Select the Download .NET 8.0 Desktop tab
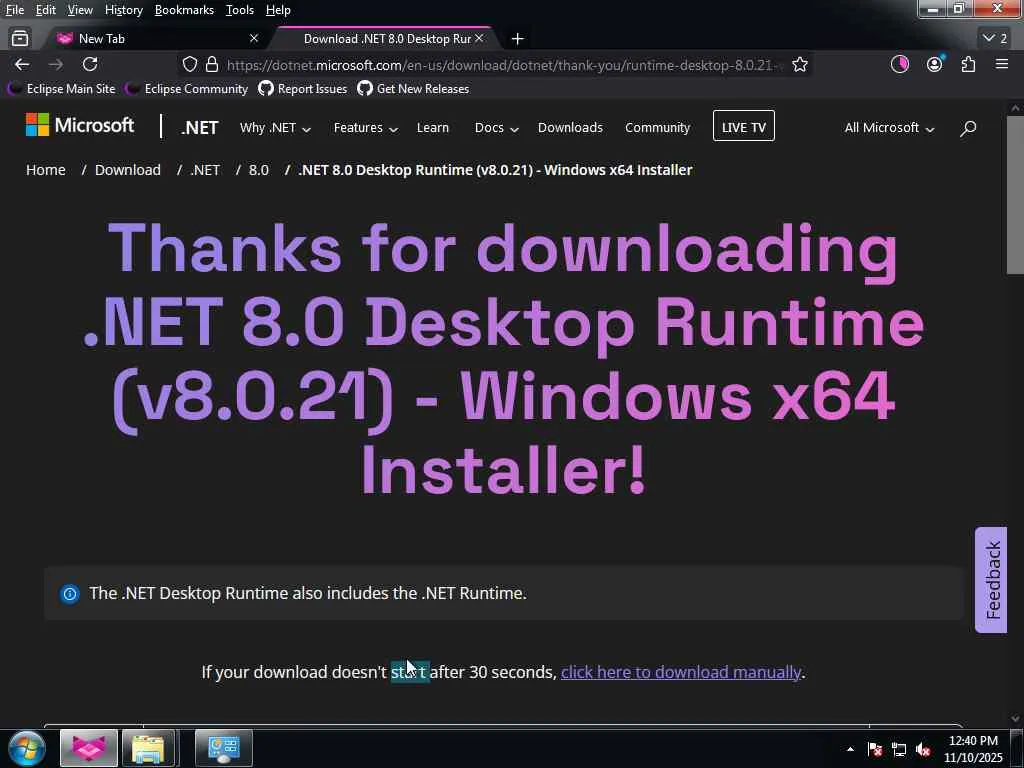This screenshot has width=1024, height=768. tap(387, 39)
